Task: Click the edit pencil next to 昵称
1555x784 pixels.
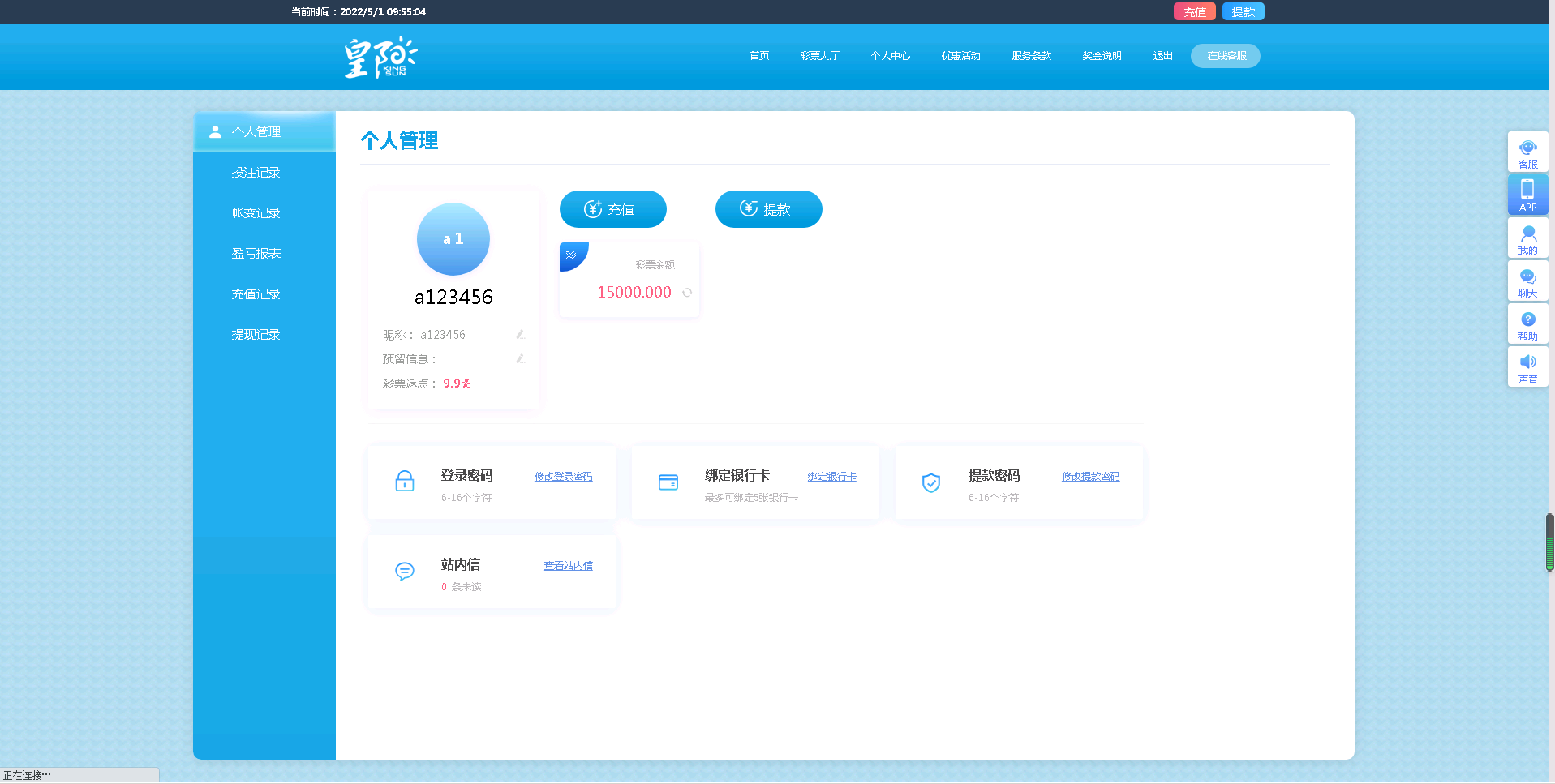Action: pyautogui.click(x=521, y=334)
